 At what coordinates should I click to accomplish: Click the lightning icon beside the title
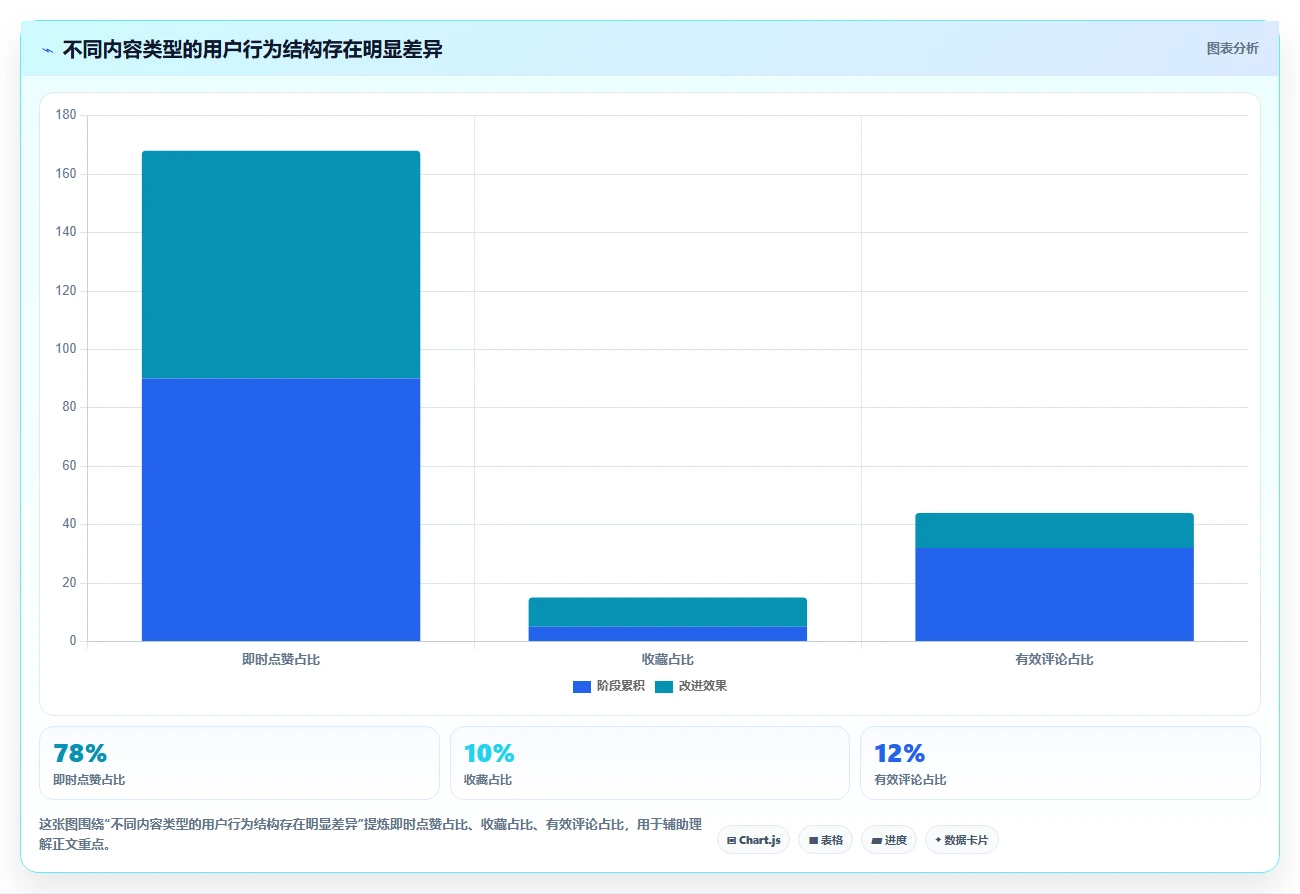coord(47,50)
